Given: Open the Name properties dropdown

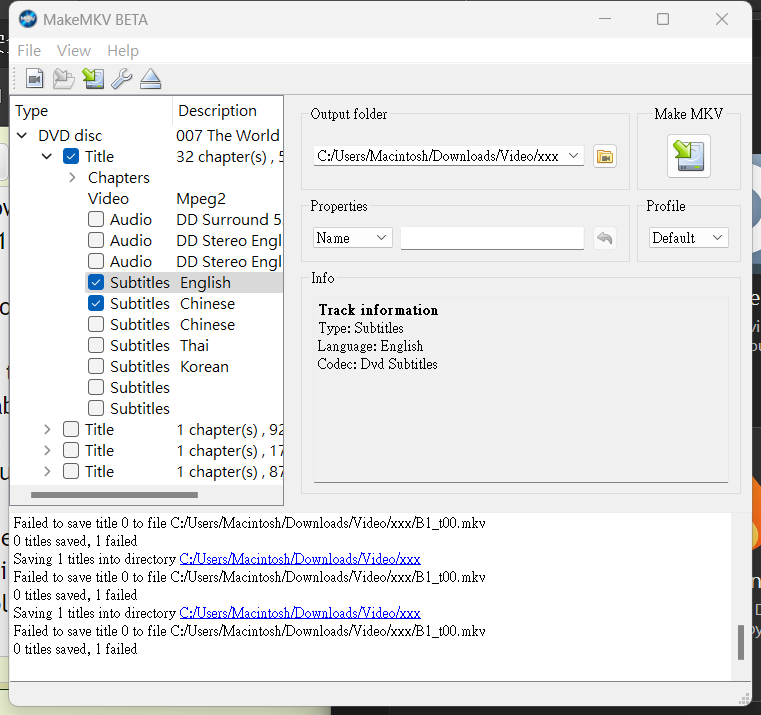Looking at the screenshot, I should pyautogui.click(x=352, y=238).
